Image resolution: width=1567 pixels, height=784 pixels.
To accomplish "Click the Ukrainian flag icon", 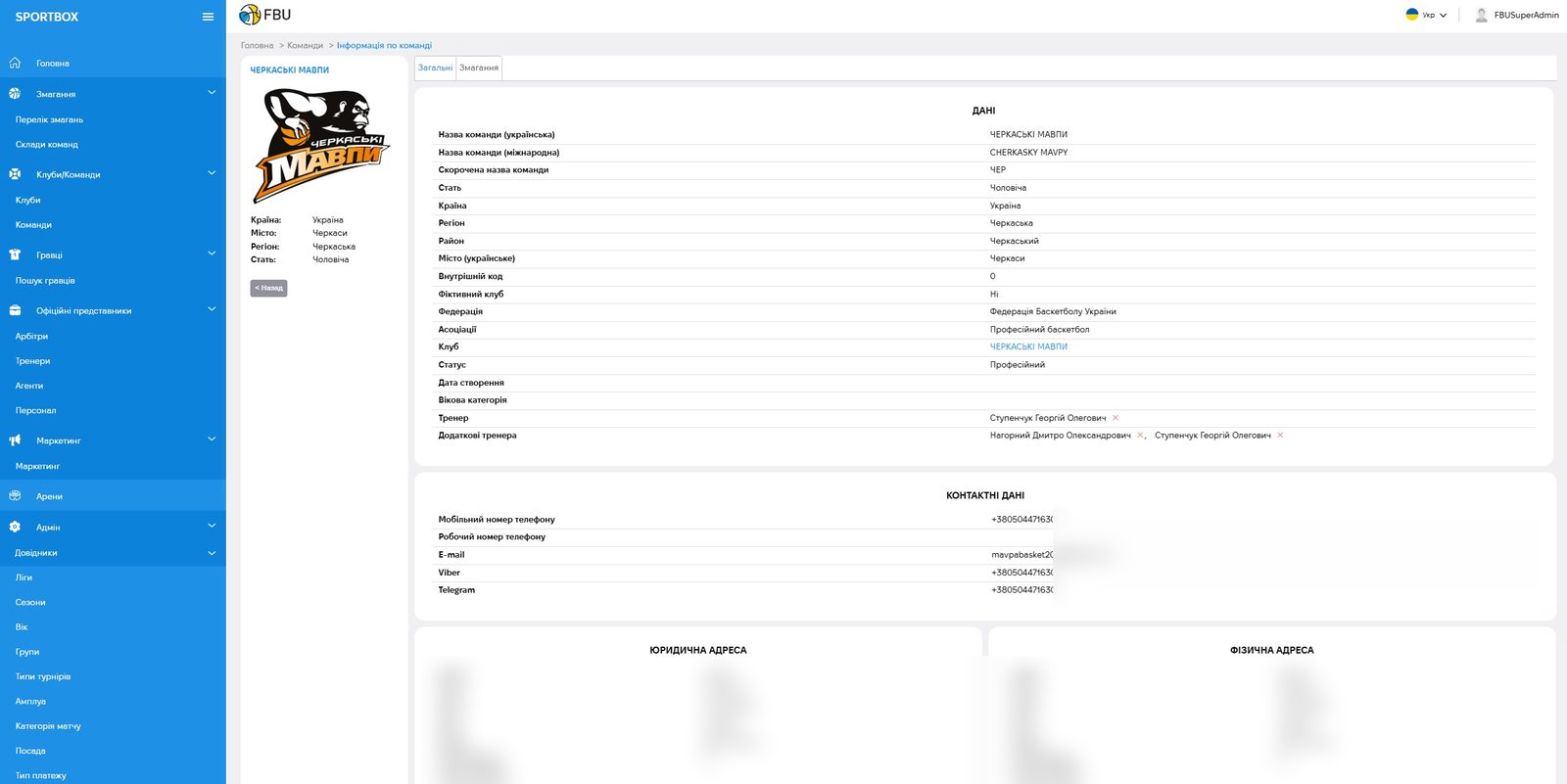I will (1412, 15).
